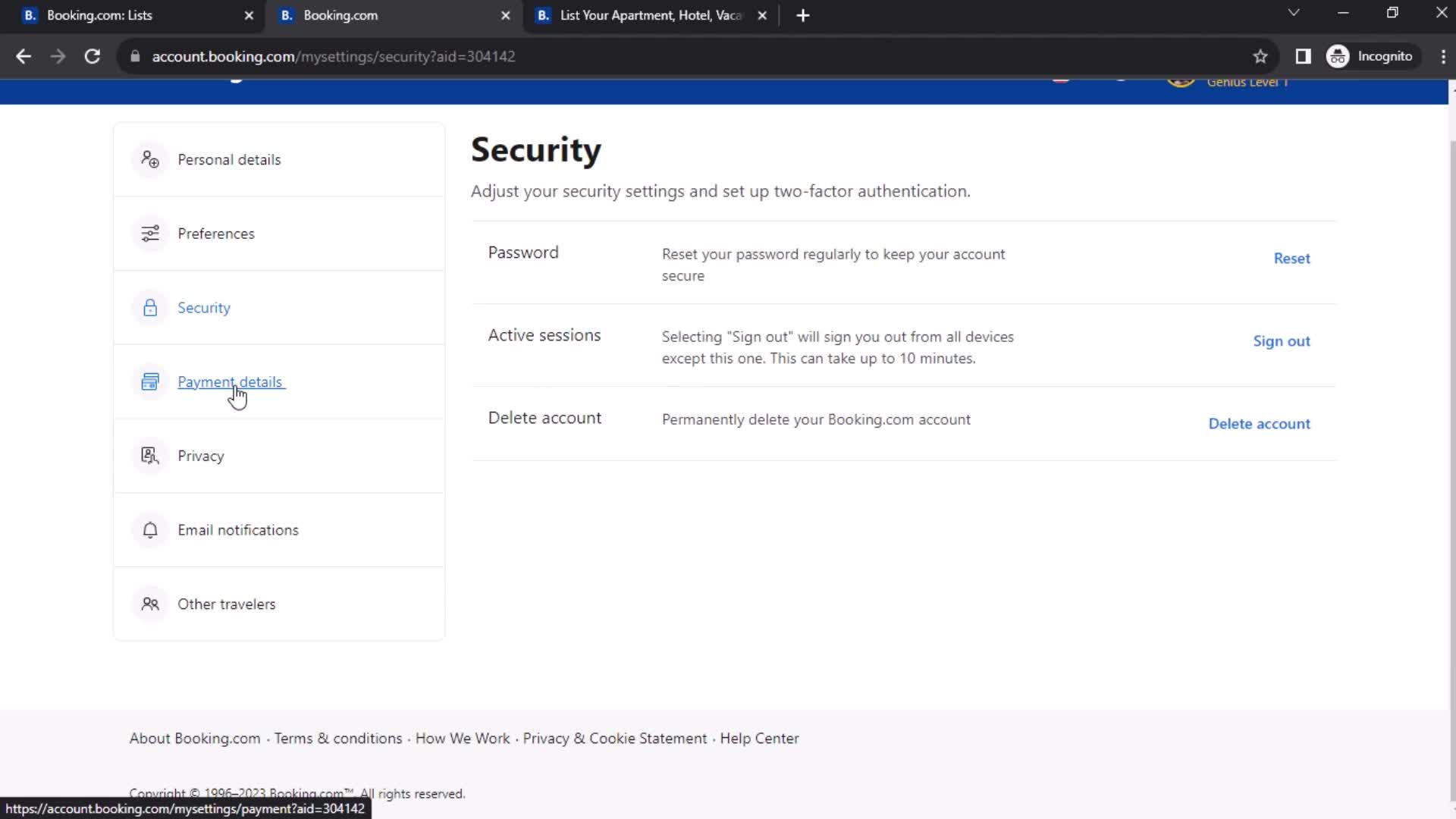Click the Payment details icon
This screenshot has width=1456, height=819.
tap(150, 382)
